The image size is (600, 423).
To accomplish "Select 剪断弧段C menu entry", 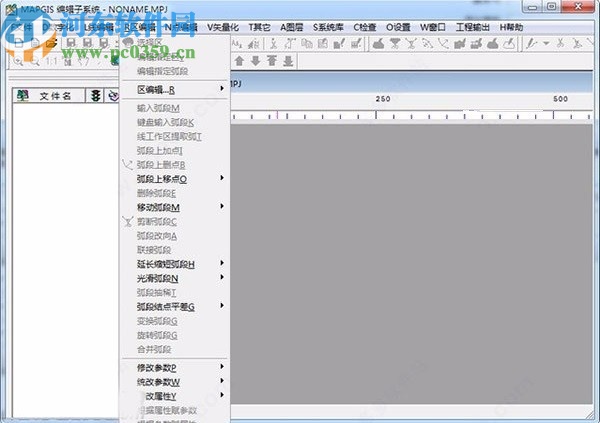I will click(x=157, y=222).
